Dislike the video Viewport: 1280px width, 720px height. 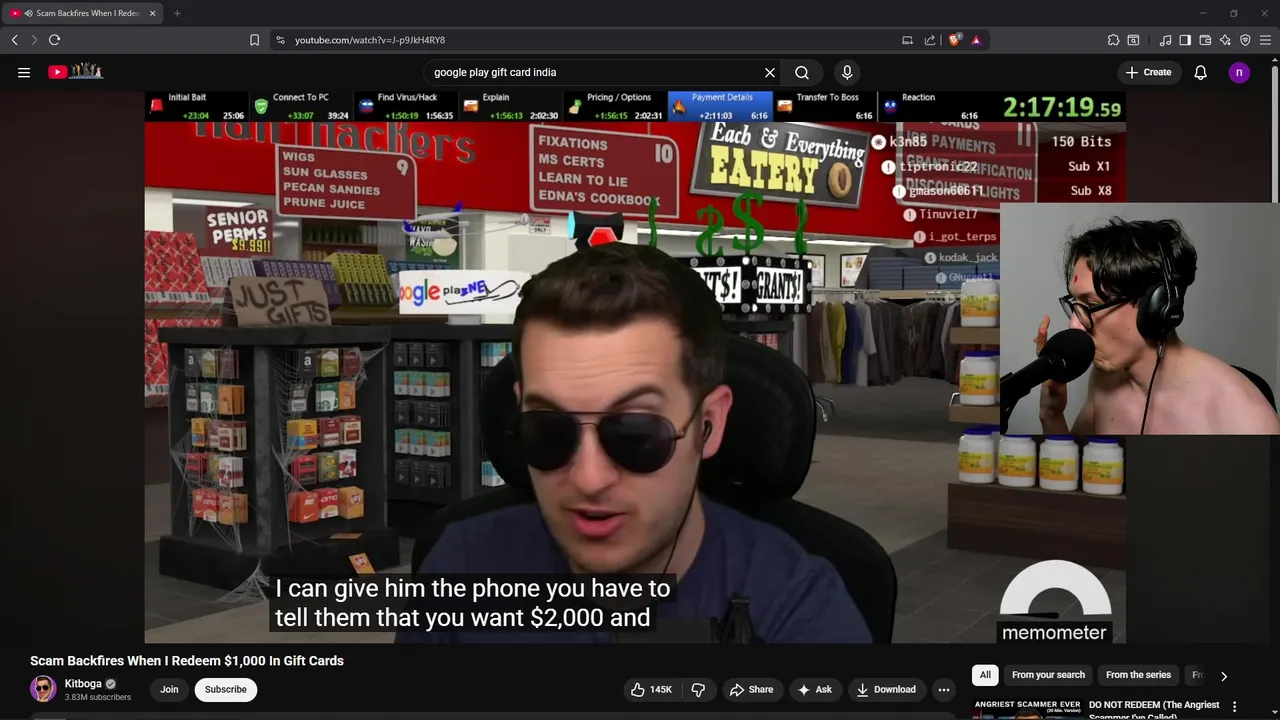pyautogui.click(x=698, y=689)
